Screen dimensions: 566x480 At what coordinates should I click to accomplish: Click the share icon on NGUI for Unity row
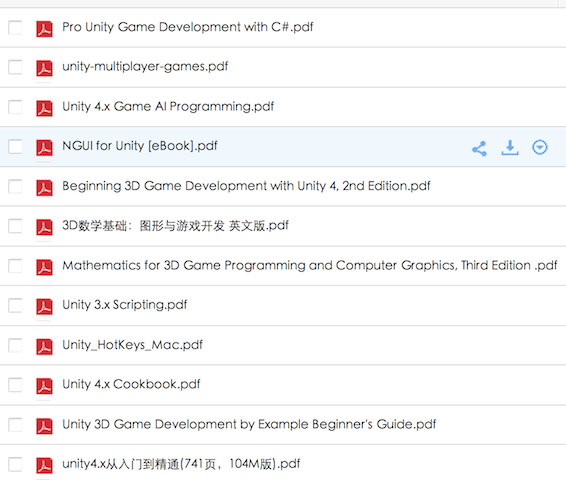tap(479, 148)
